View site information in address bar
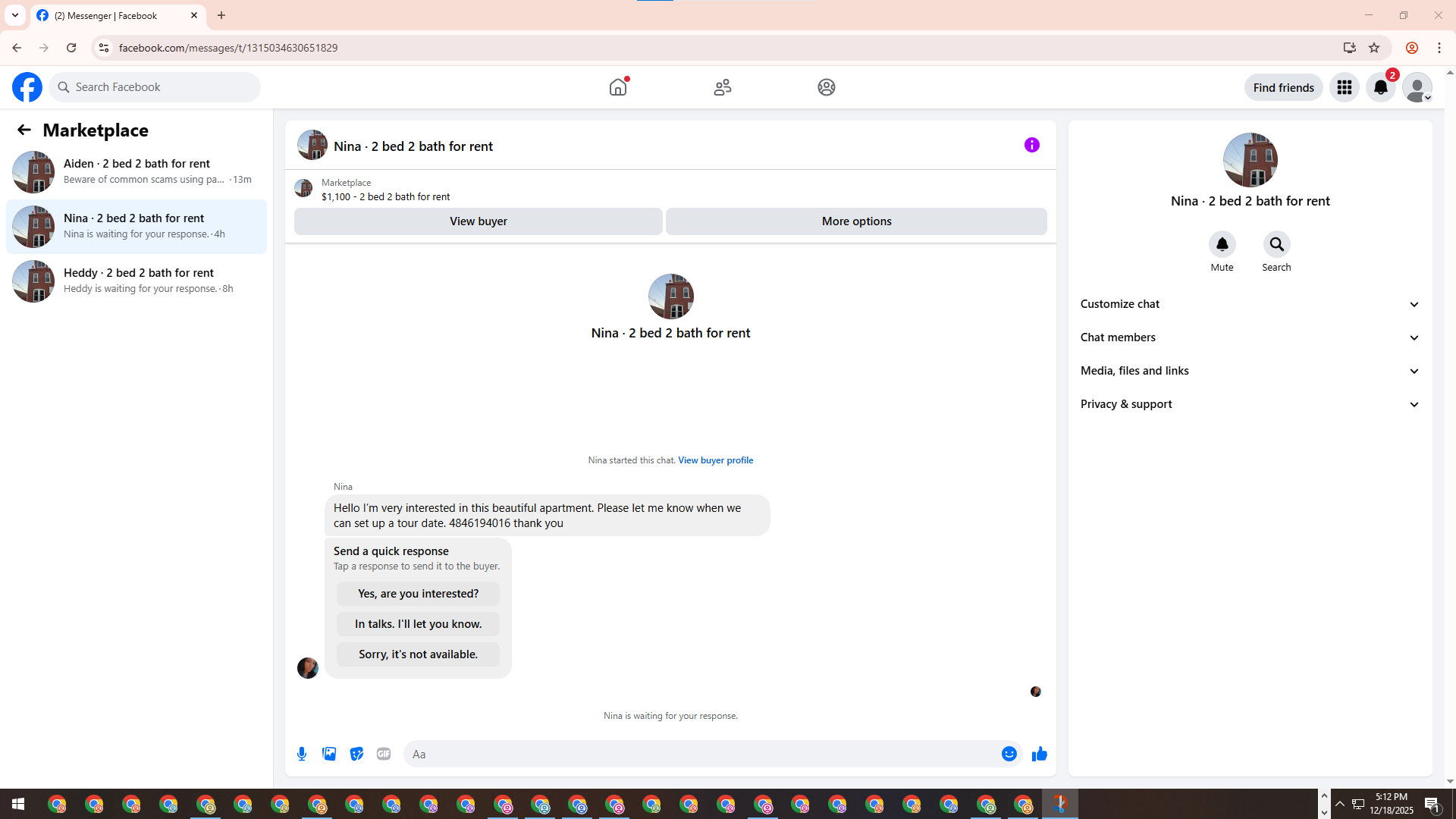Image resolution: width=1456 pixels, height=819 pixels. (104, 48)
